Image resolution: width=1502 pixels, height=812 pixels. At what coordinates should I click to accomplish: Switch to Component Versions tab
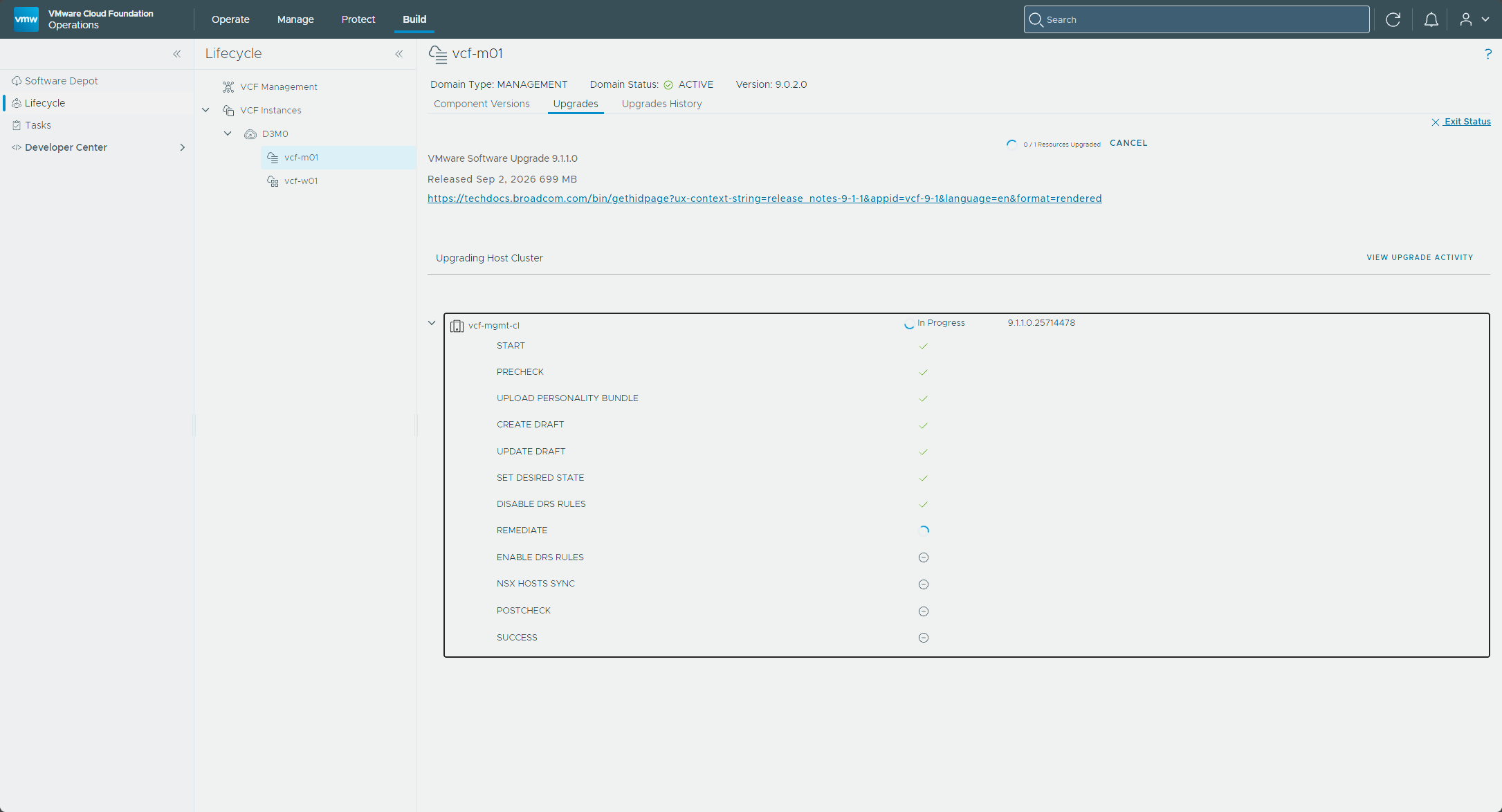(482, 104)
